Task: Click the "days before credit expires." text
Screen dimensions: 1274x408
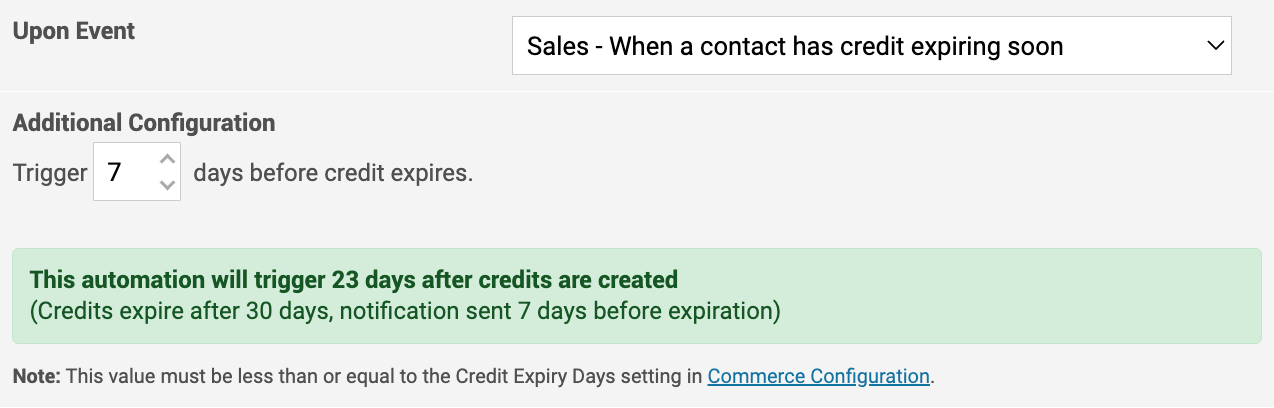Action: [333, 173]
